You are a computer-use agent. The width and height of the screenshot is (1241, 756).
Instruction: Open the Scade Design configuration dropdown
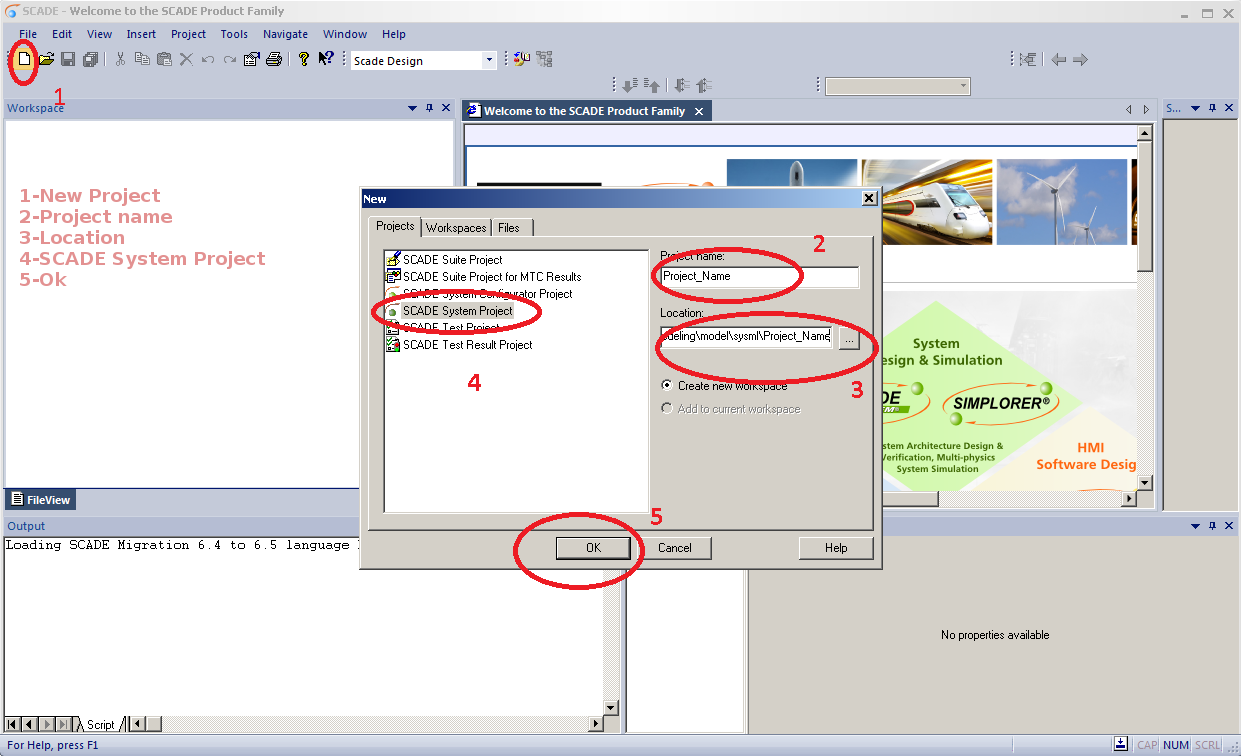tap(489, 61)
